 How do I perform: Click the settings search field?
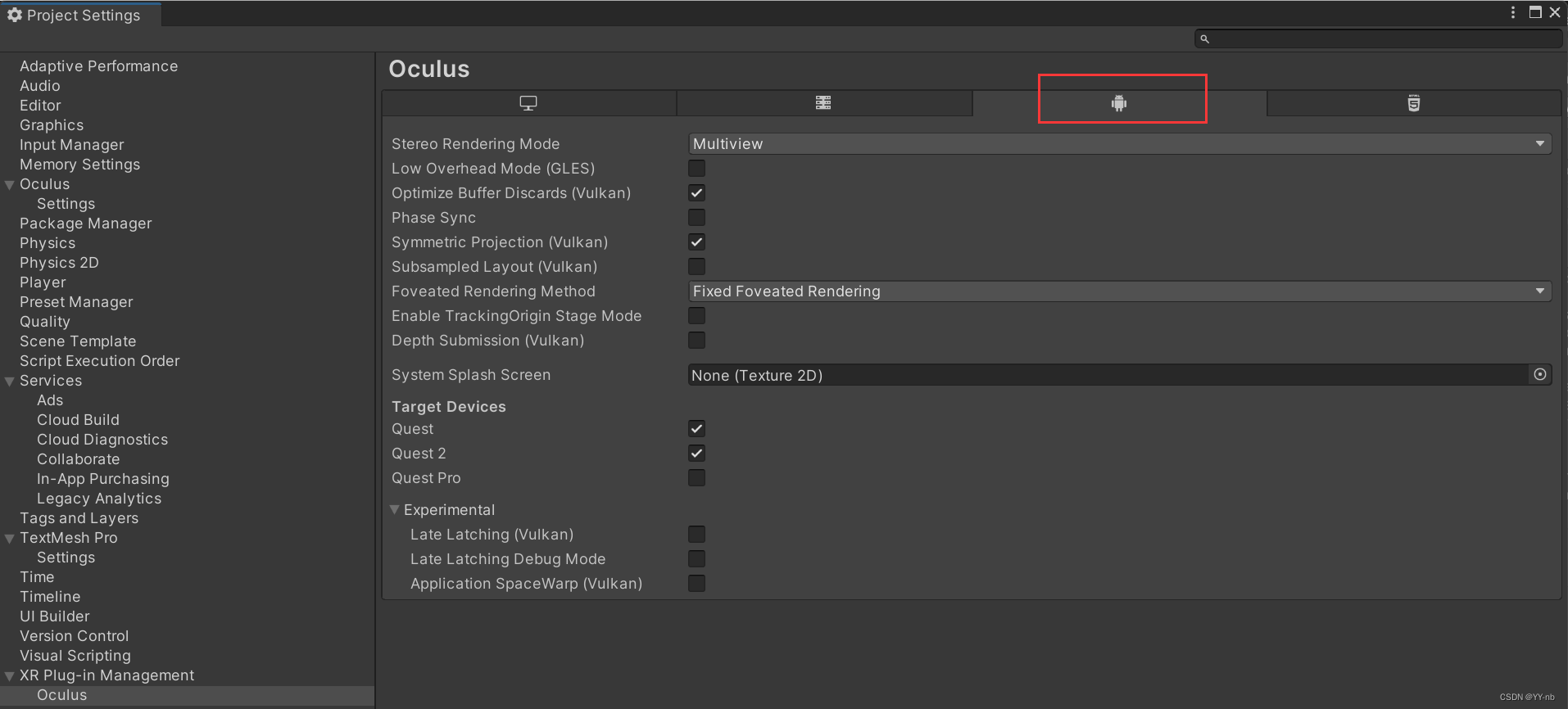coord(1379,38)
